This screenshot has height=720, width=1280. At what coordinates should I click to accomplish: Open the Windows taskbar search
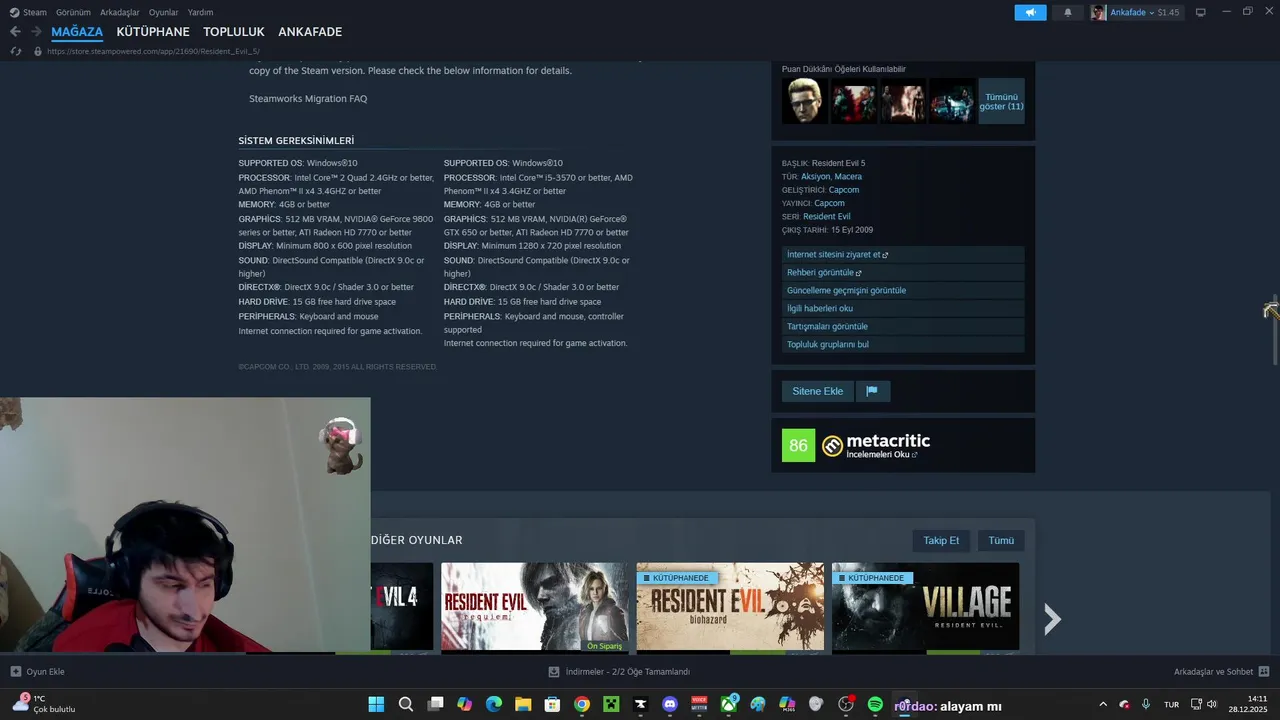[x=406, y=704]
